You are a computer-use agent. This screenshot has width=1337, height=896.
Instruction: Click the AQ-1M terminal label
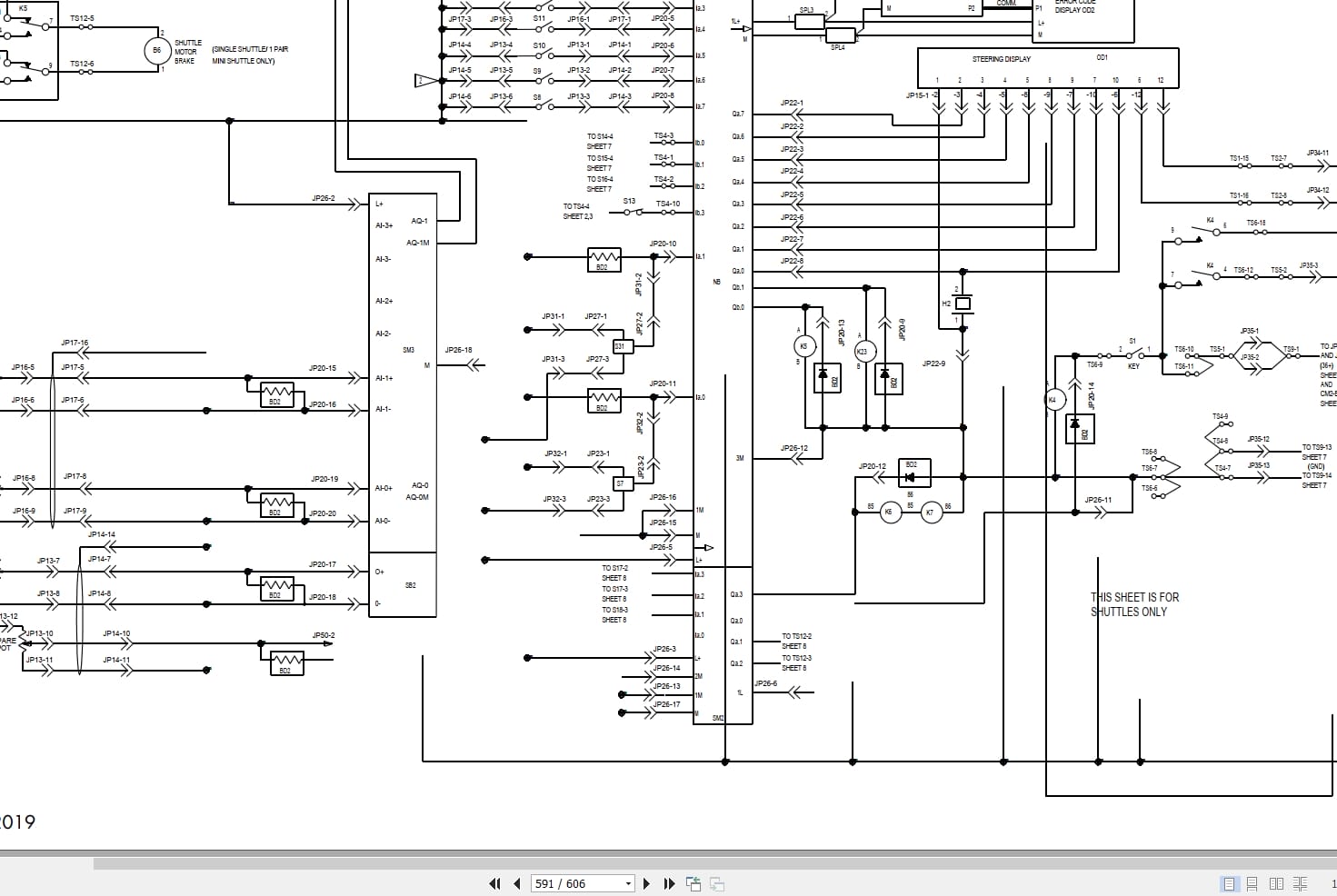point(418,243)
